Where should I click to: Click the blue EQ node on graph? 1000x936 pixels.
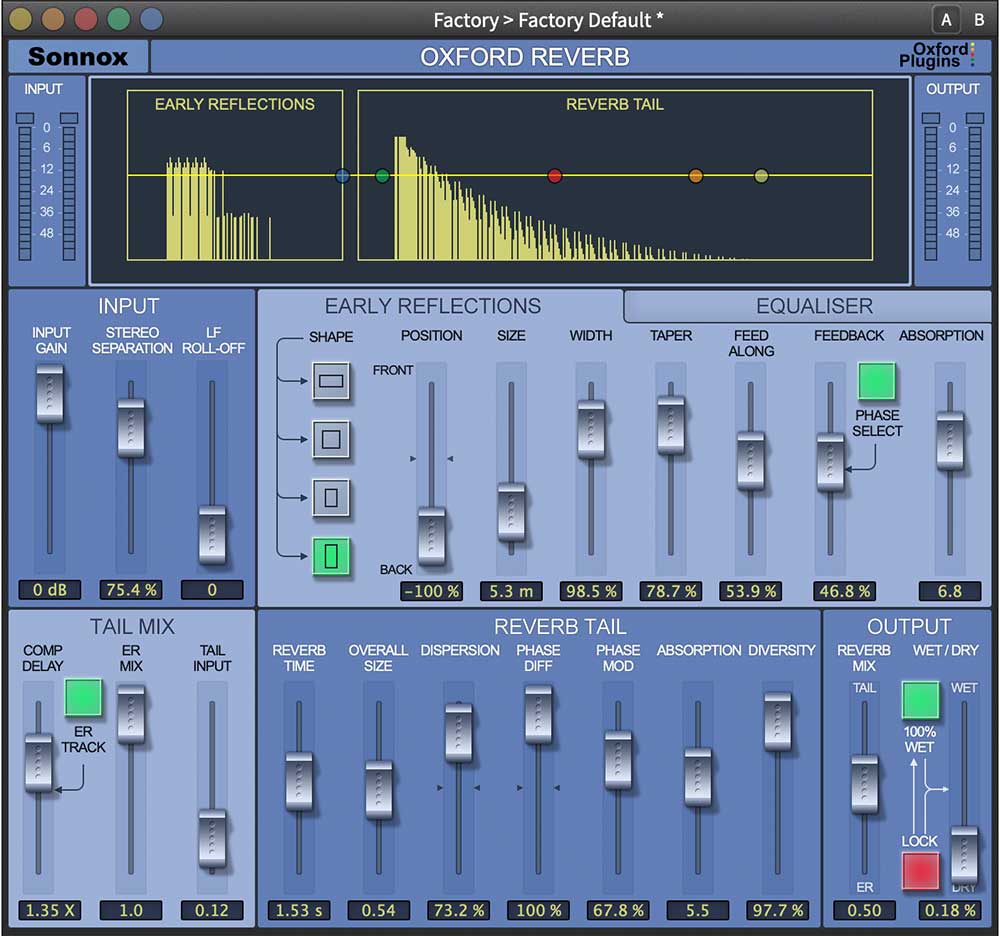pyautogui.click(x=342, y=176)
